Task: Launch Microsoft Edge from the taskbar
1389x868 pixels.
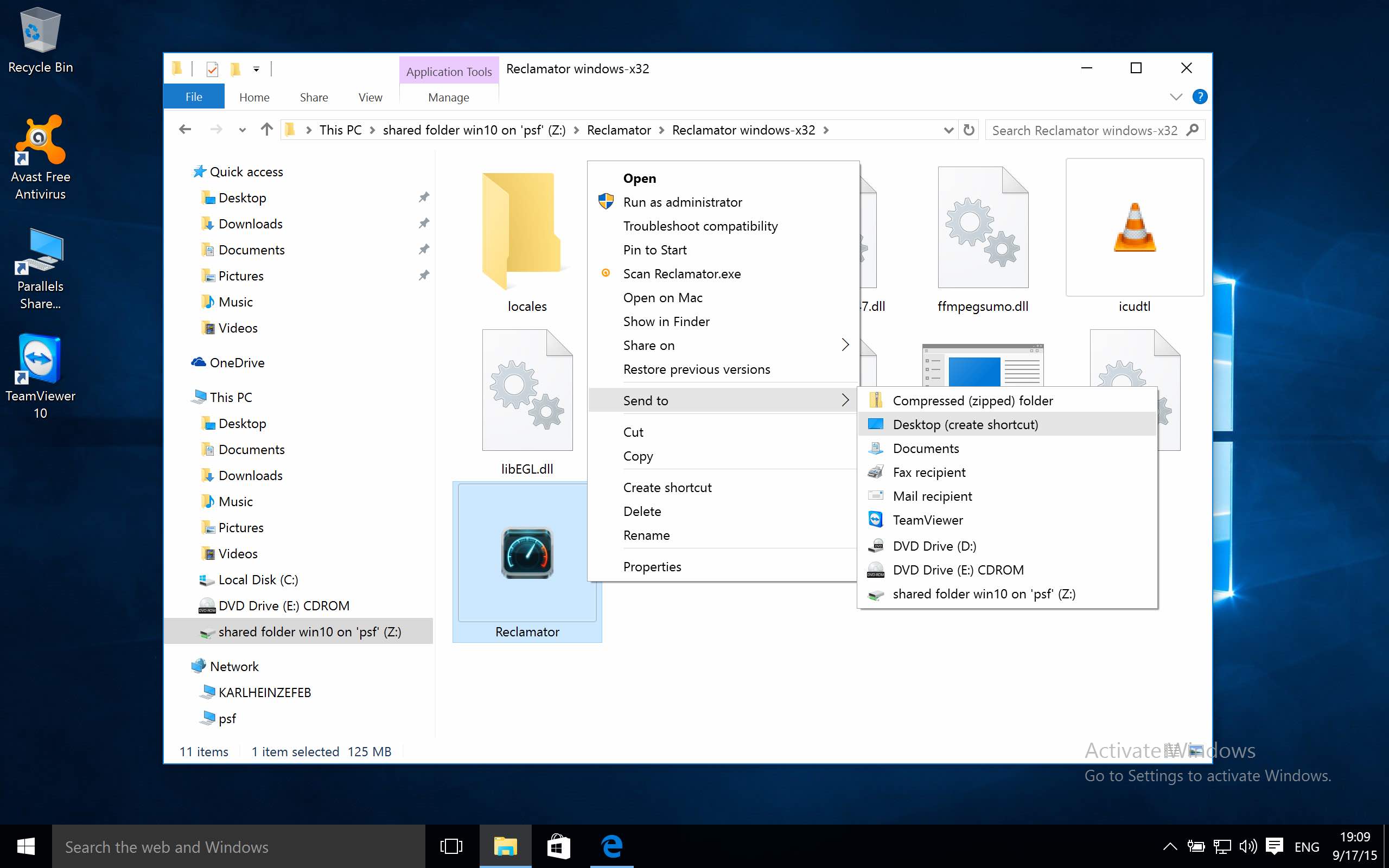Action: click(612, 846)
